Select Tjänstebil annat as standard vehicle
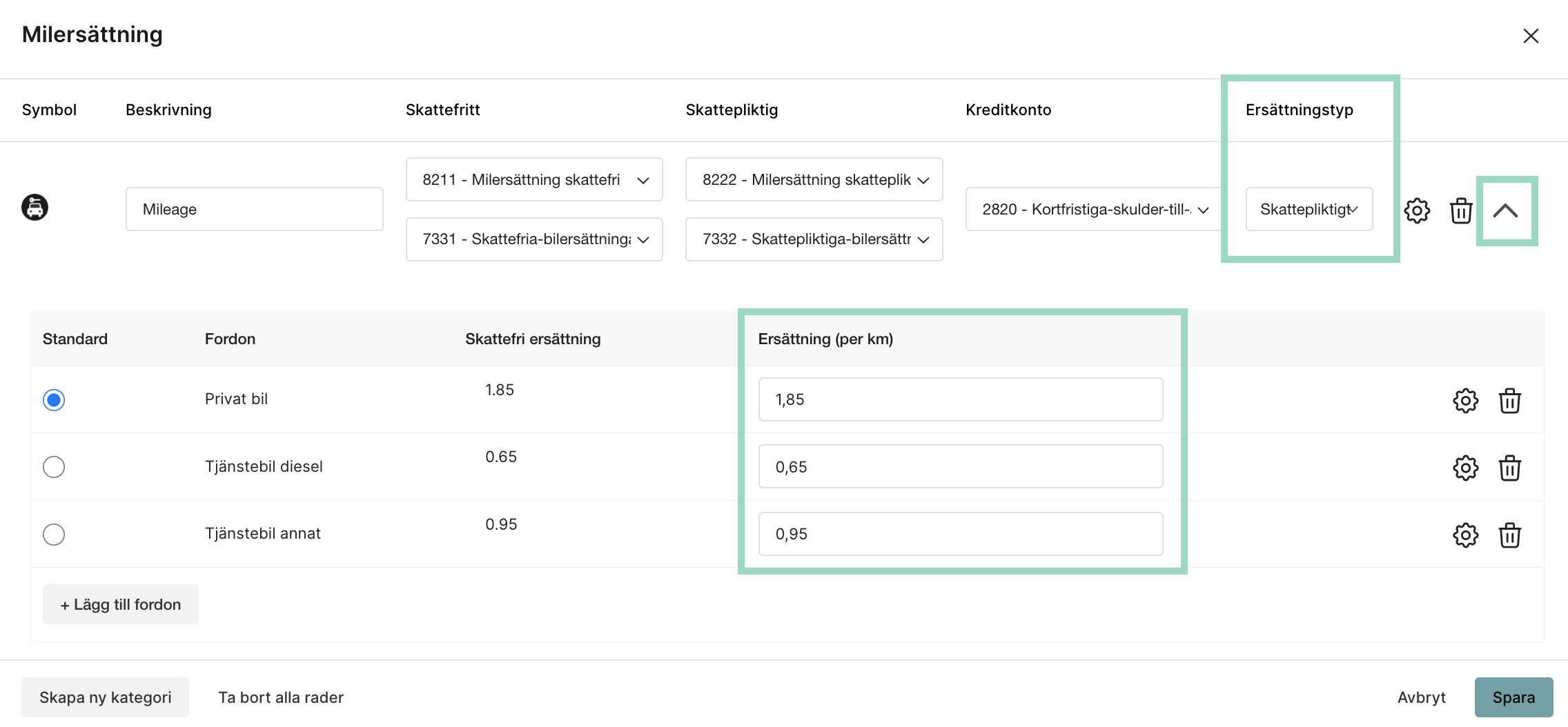Image resolution: width=1568 pixels, height=727 pixels. (x=54, y=535)
